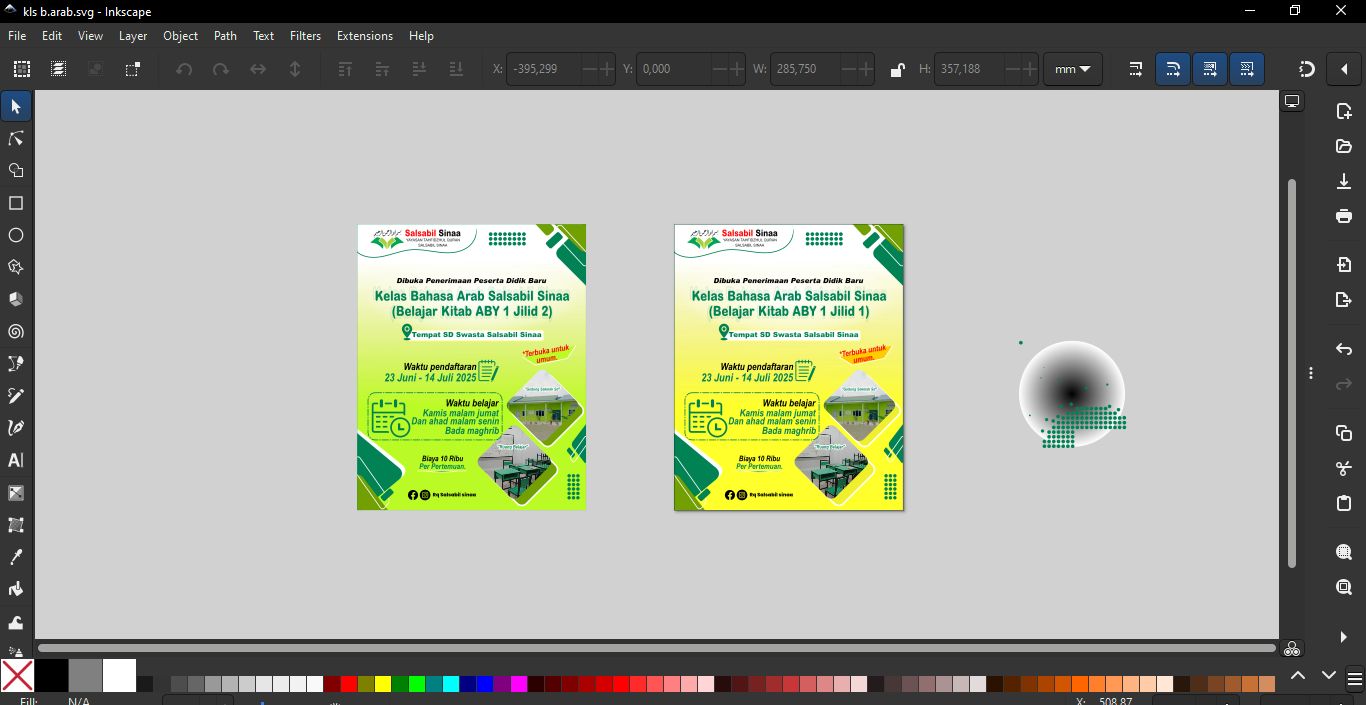The height and width of the screenshot is (705, 1366).
Task: Select the Shape Builder tool
Action: pyautogui.click(x=16, y=171)
